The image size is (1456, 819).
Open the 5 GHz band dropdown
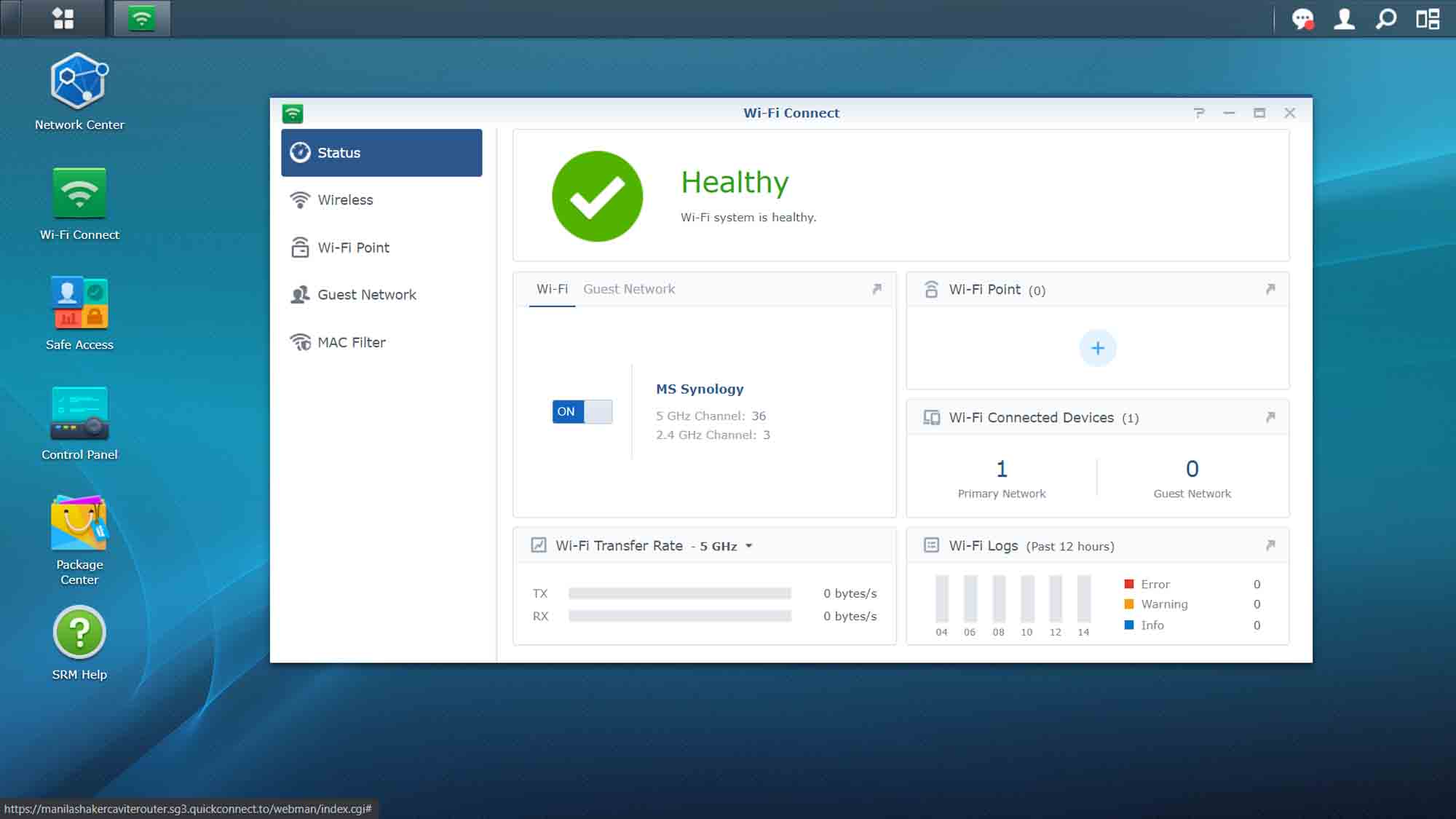pos(726,546)
